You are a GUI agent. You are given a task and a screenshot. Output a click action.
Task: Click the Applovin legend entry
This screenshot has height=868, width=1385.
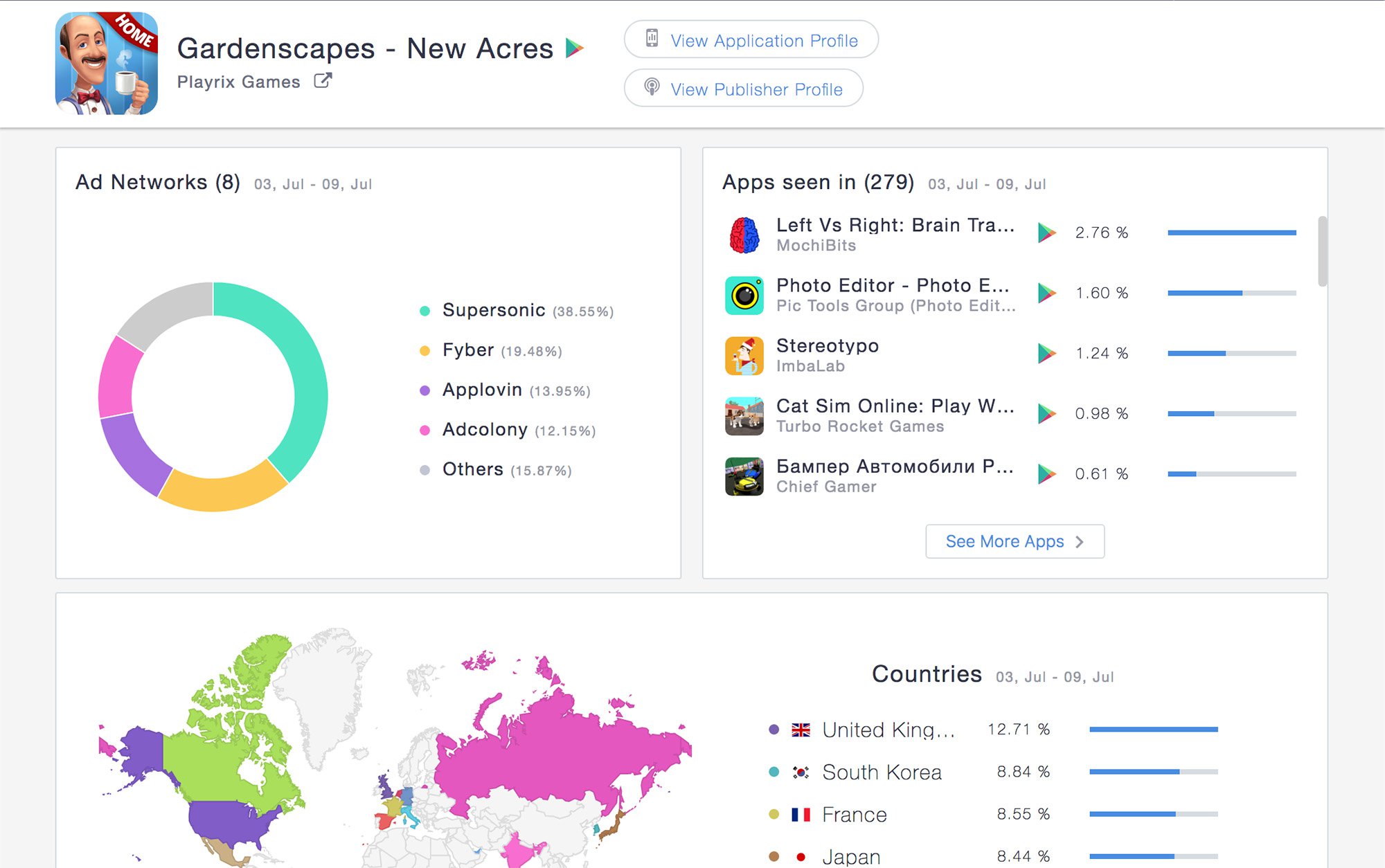tap(505, 390)
